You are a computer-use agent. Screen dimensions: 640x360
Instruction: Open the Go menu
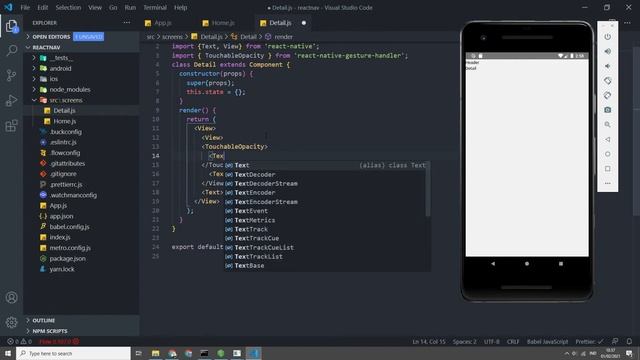(113, 7)
